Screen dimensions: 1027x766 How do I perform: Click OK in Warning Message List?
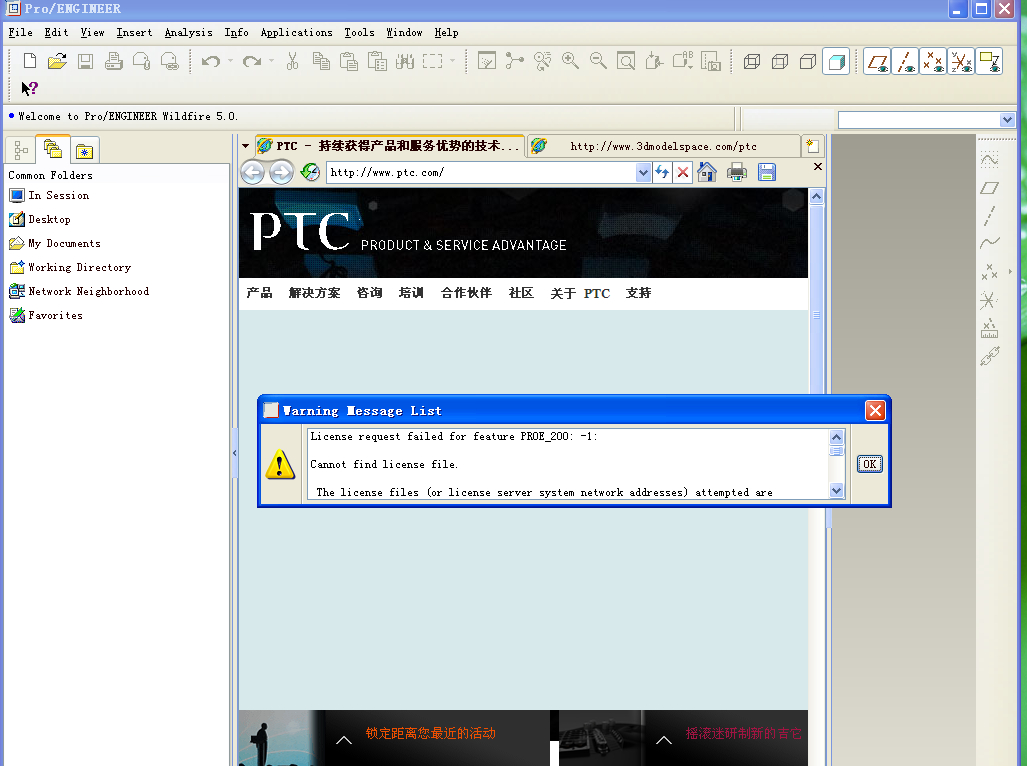click(x=870, y=464)
